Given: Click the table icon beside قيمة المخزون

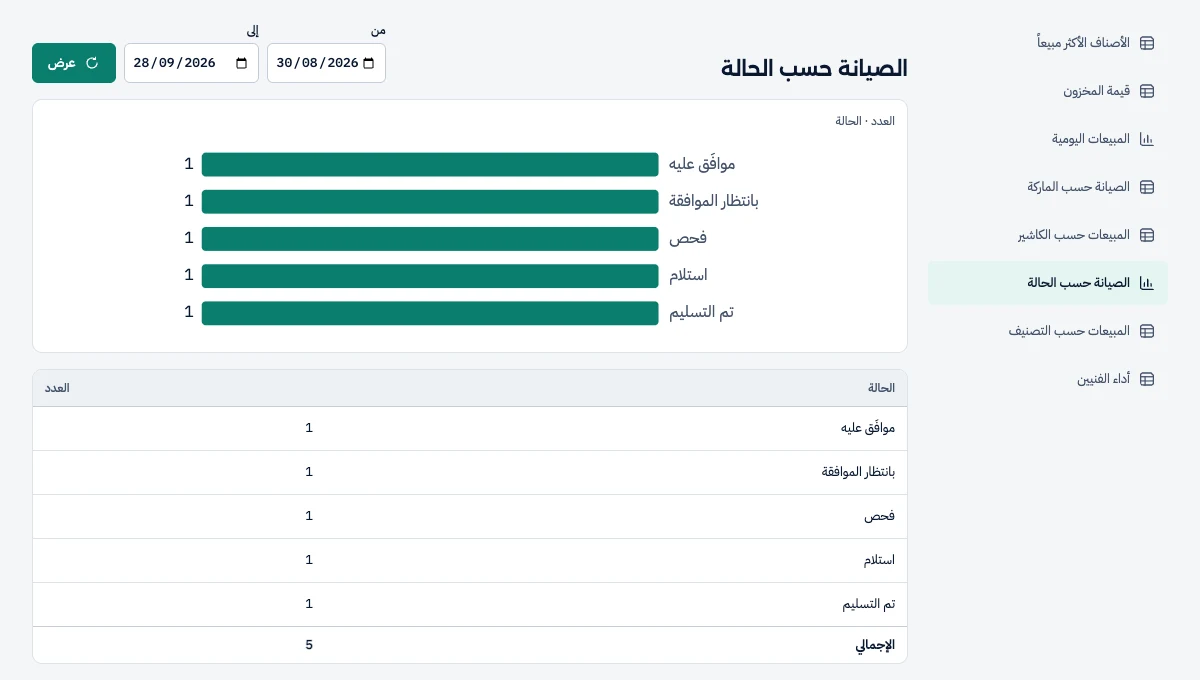Looking at the screenshot, I should [1147, 91].
